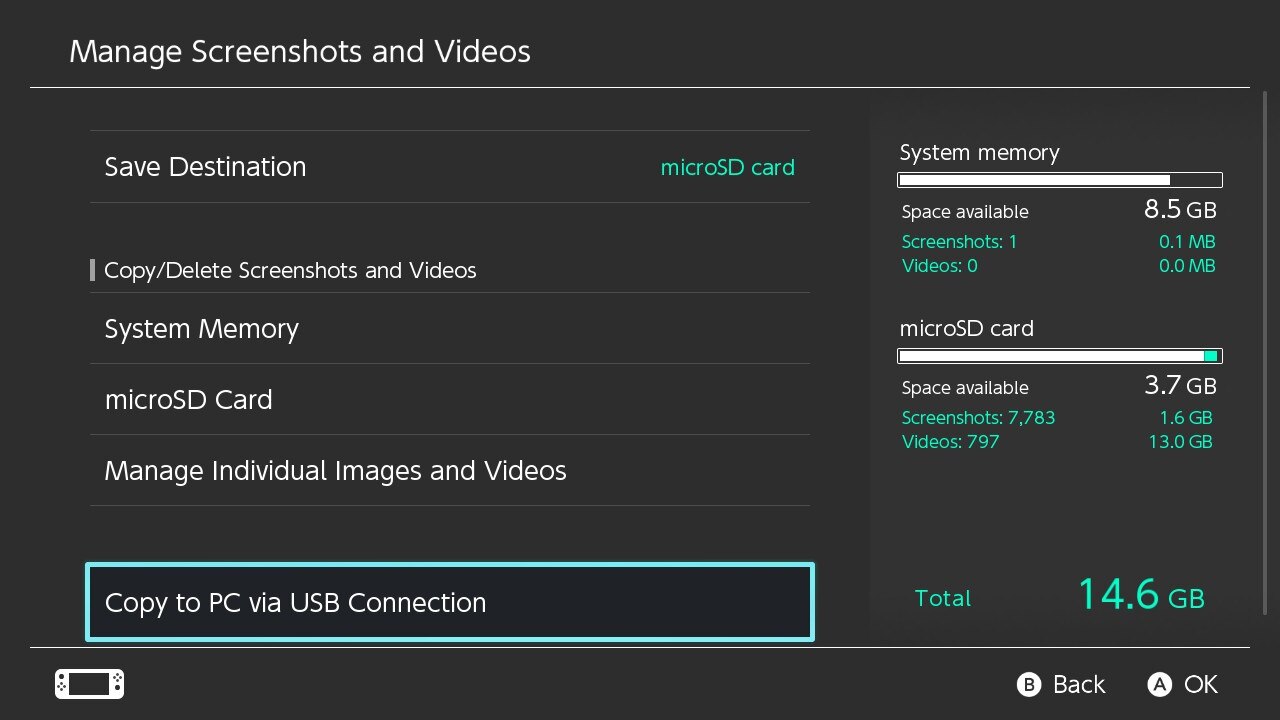
Task: Click the microSD card usage bar
Action: point(1060,356)
